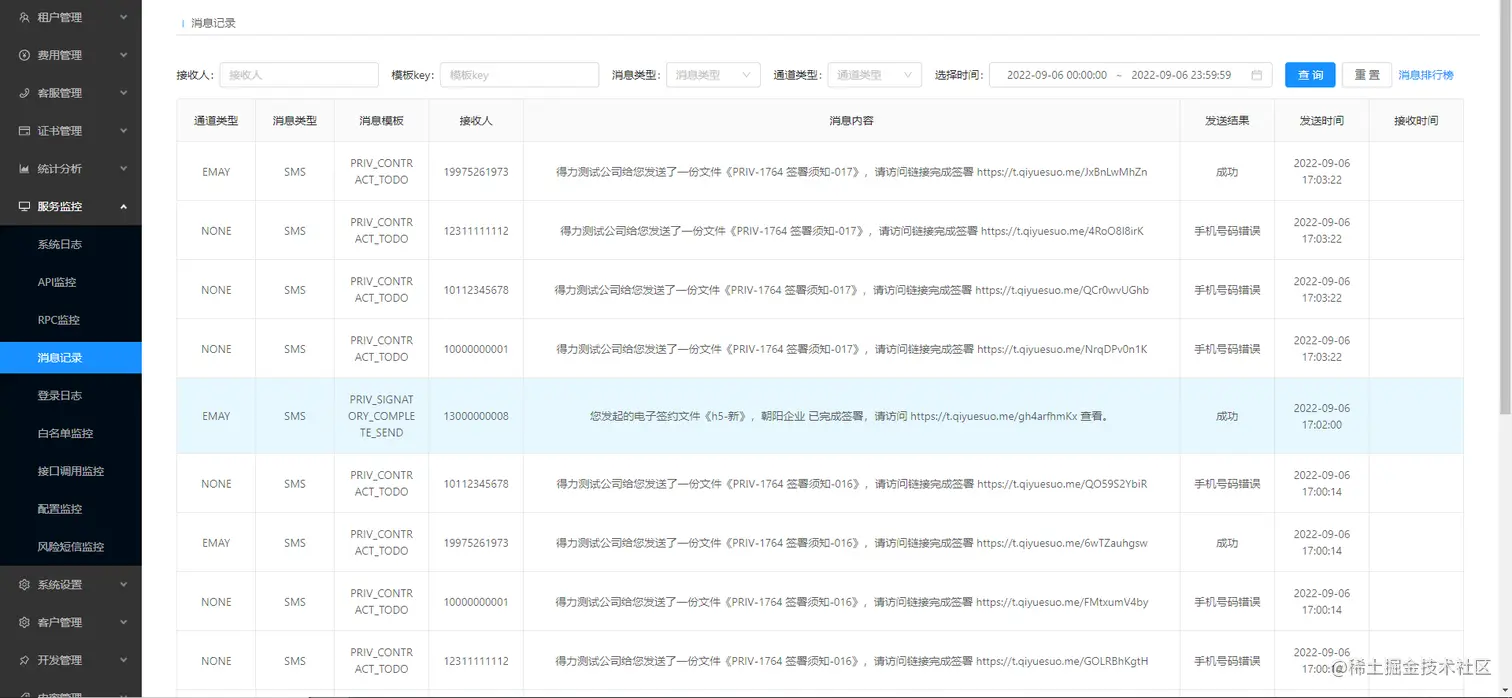Viewport: 1512px width, 698px height.
Task: Open 风险短信监控 submenu item
Action: (x=71, y=547)
